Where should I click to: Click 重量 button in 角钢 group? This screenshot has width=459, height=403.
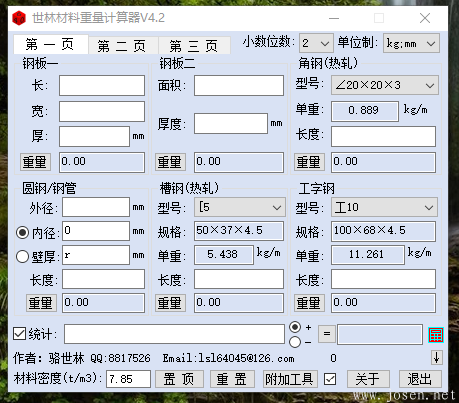[309, 162]
